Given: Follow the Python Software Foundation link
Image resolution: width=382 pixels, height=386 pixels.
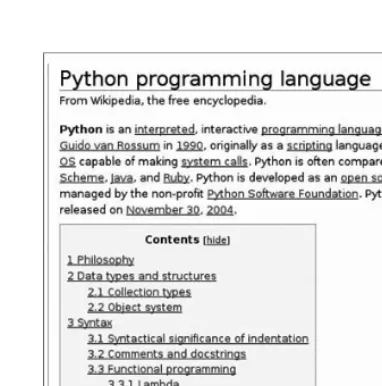Looking at the screenshot, I should click(283, 194).
